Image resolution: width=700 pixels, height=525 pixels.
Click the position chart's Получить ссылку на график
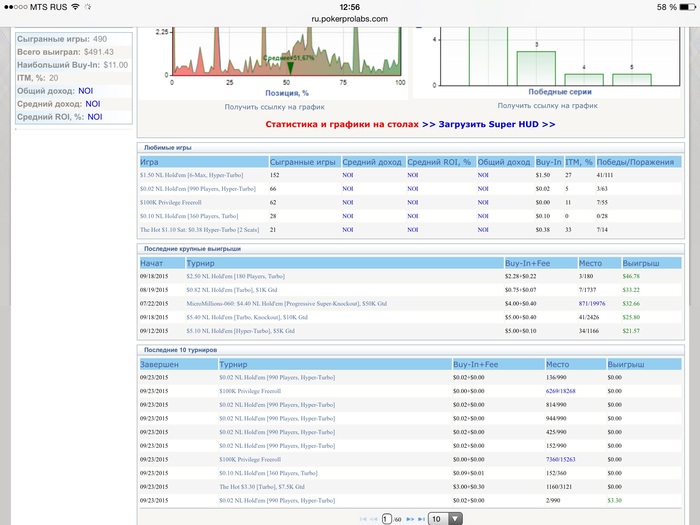(x=273, y=105)
